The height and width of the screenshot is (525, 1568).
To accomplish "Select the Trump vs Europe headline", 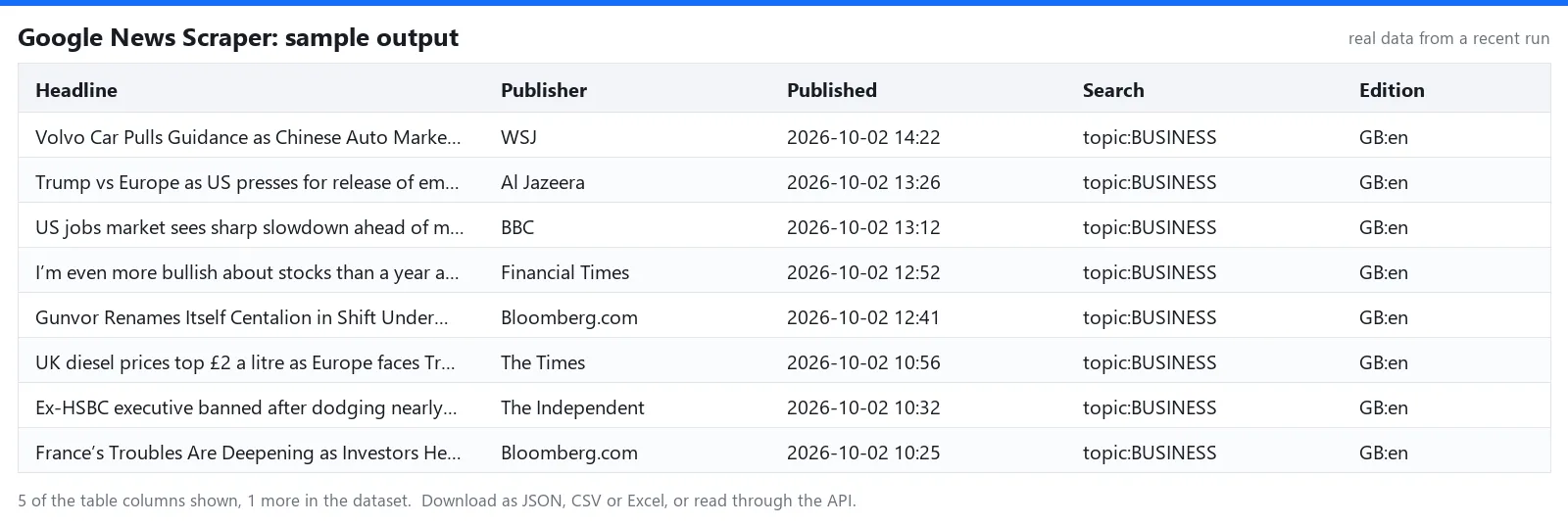I will click(x=247, y=182).
